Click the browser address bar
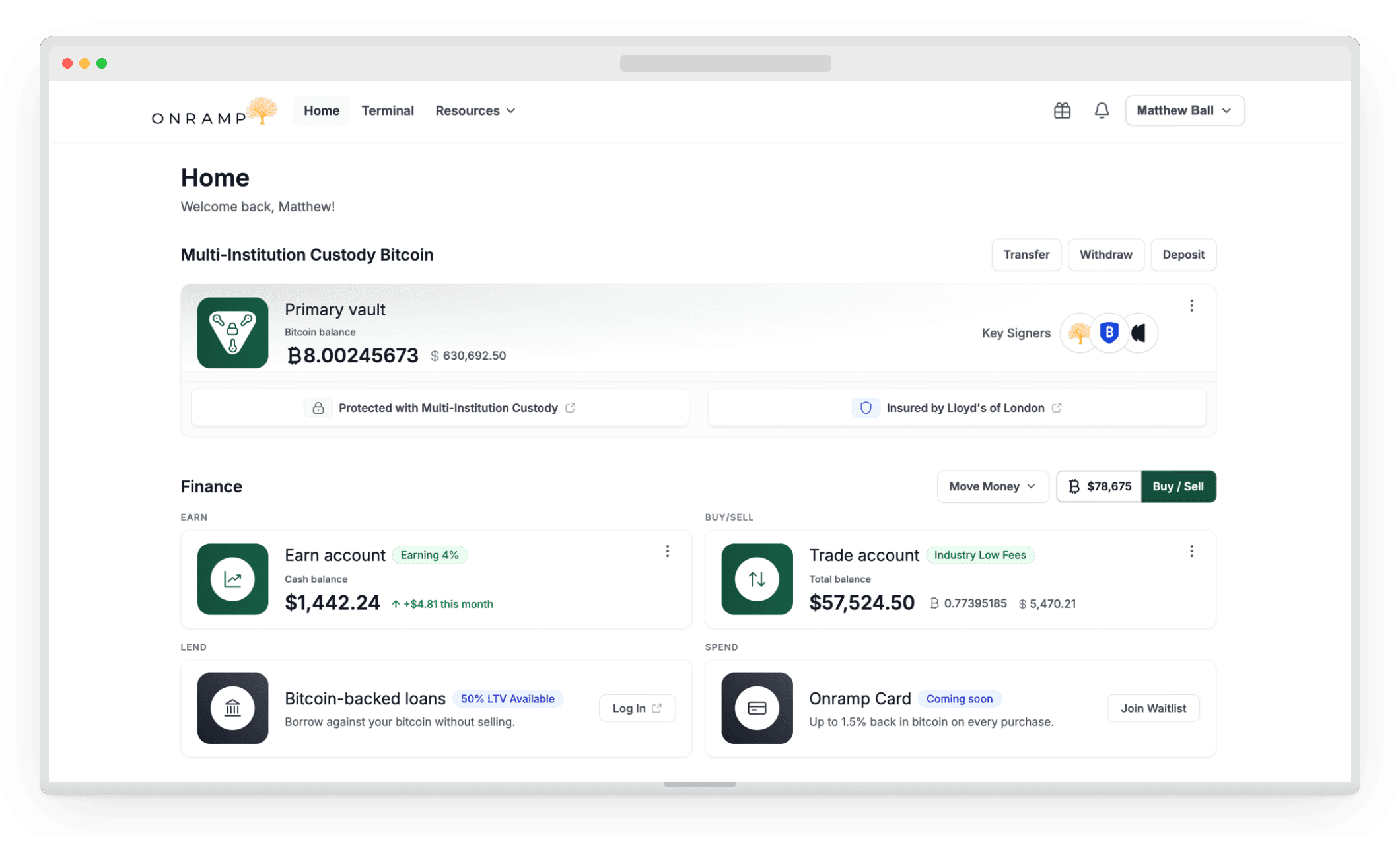This screenshot has height=858, width=1400. (725, 63)
